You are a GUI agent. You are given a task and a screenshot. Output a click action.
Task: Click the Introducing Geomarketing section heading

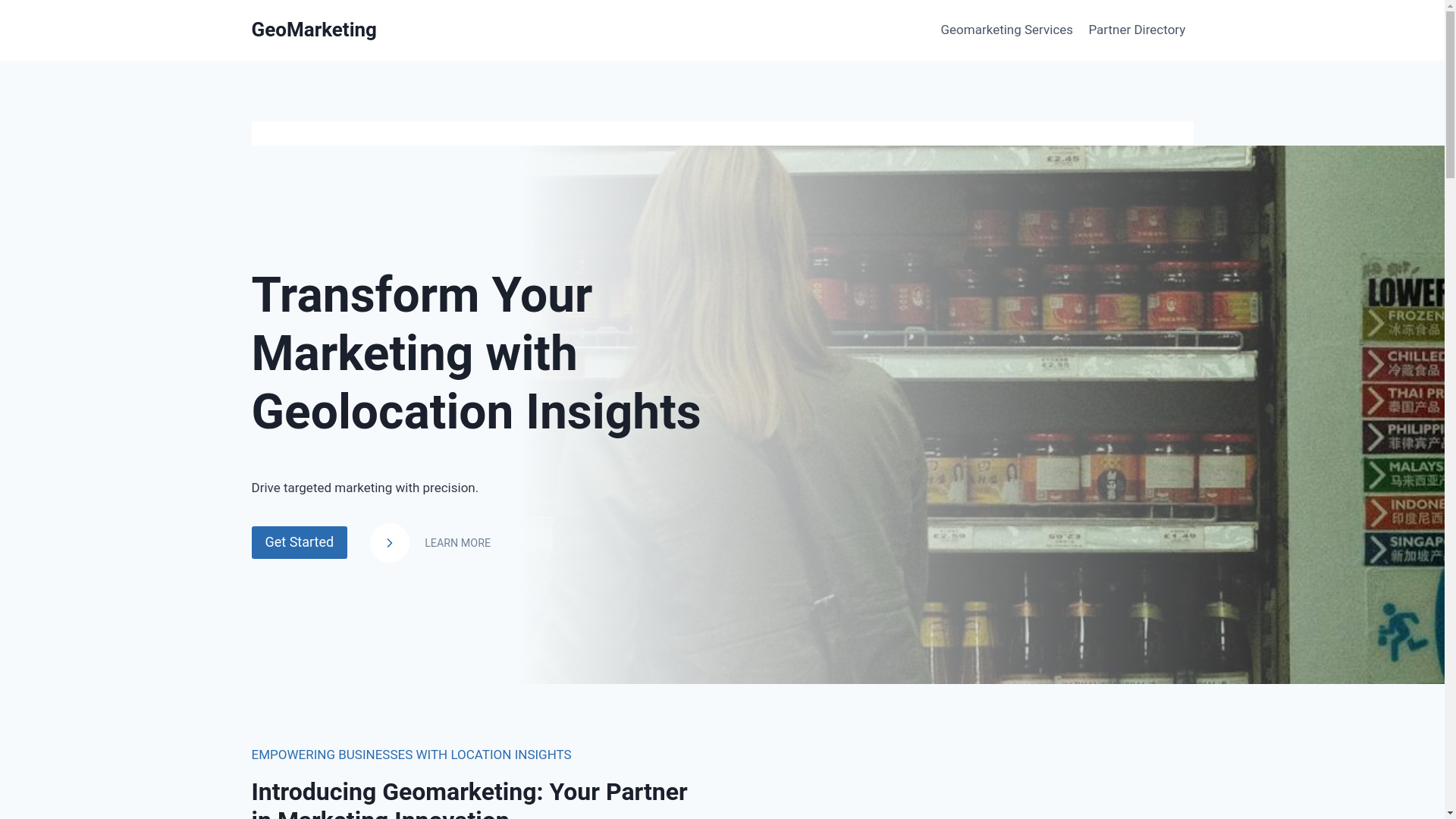pos(469,799)
